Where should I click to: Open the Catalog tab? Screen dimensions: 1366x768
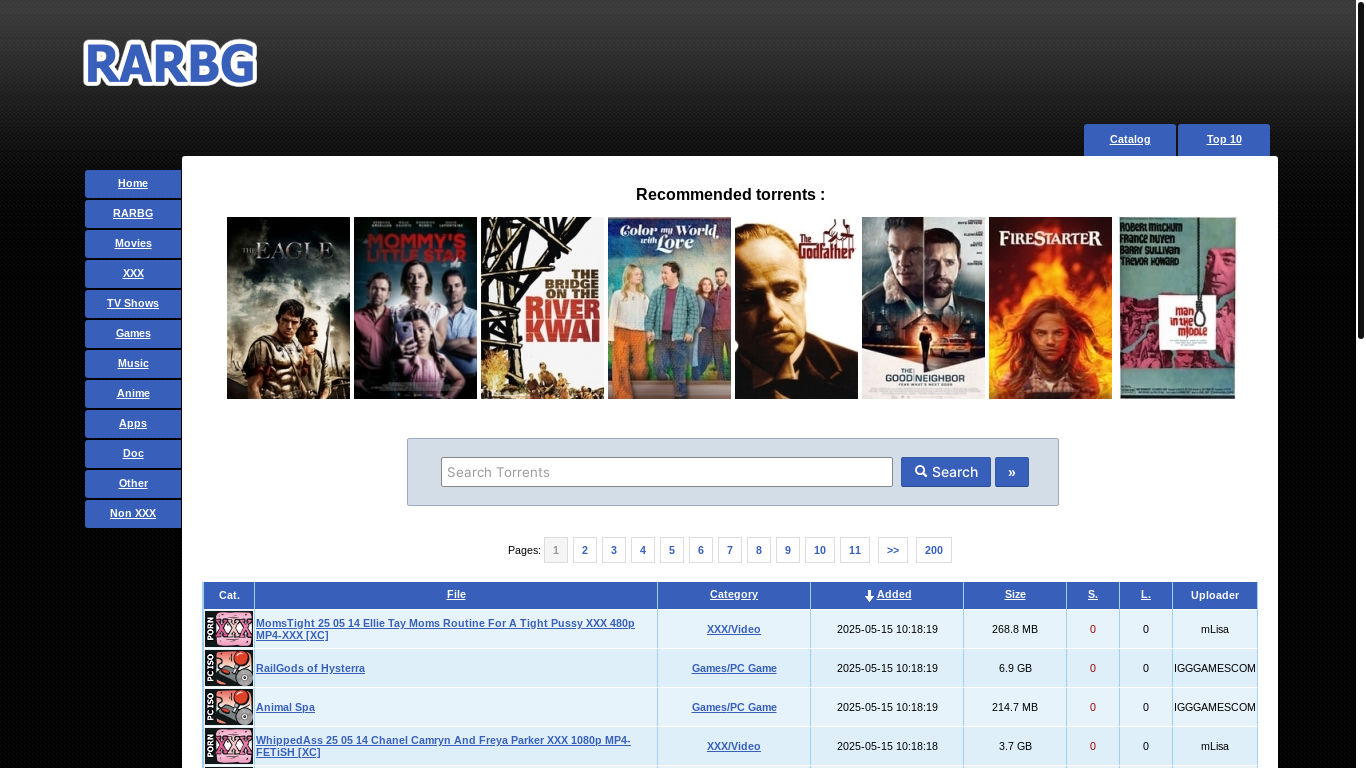coord(1130,140)
